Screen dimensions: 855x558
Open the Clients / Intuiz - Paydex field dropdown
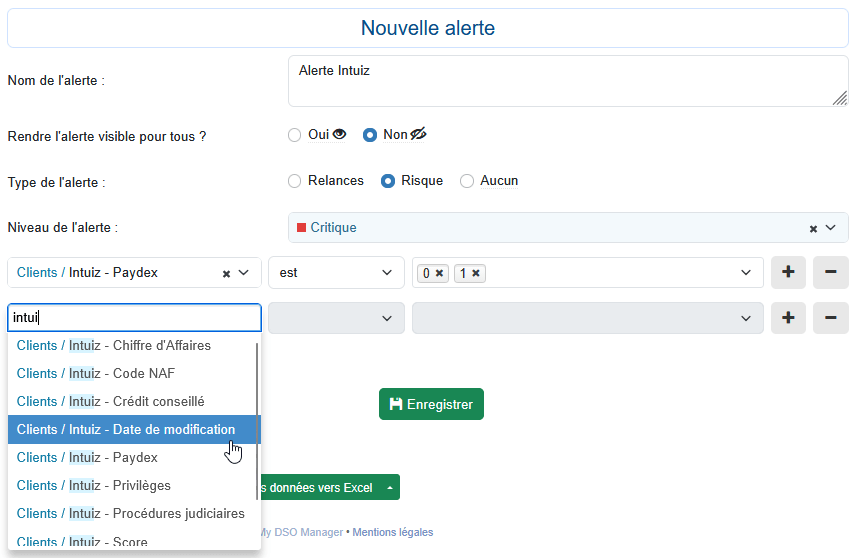[x=244, y=273]
